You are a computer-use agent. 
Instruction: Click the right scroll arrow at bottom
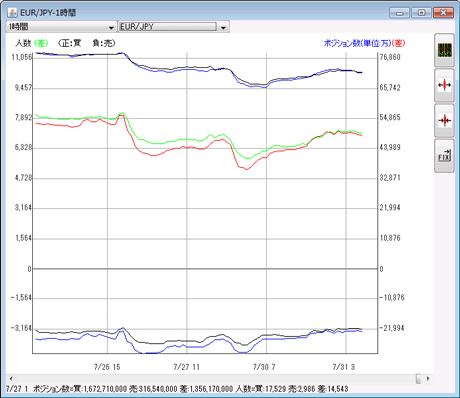(x=428, y=379)
